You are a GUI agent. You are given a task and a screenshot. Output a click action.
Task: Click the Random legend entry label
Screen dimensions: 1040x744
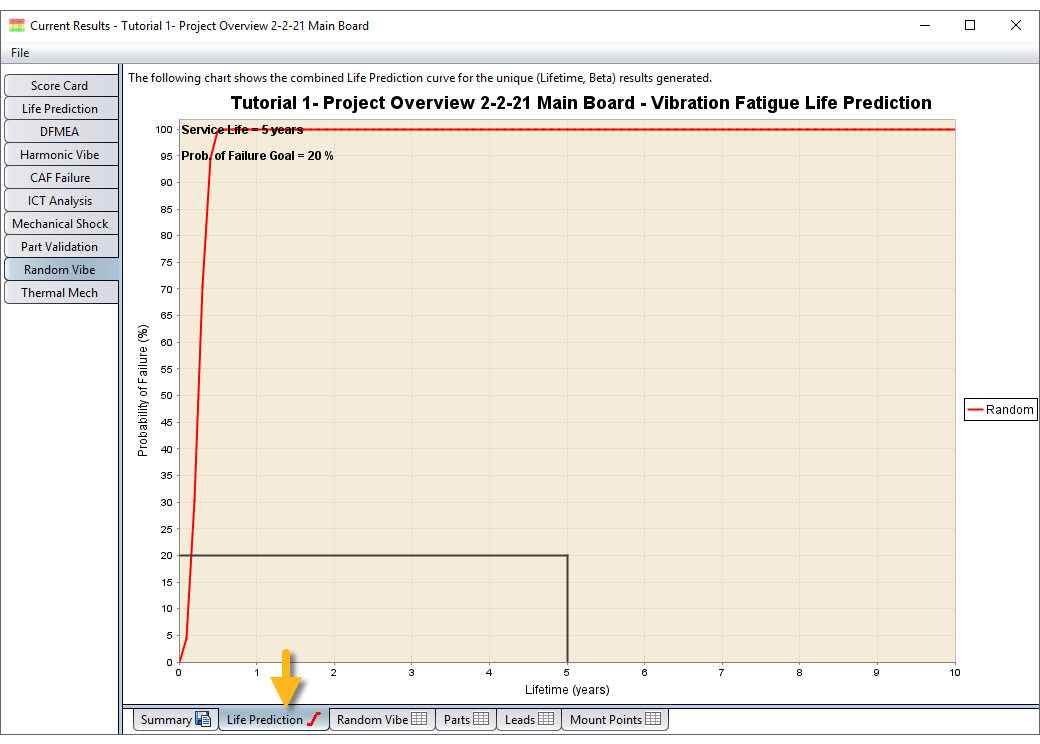tap(1009, 410)
